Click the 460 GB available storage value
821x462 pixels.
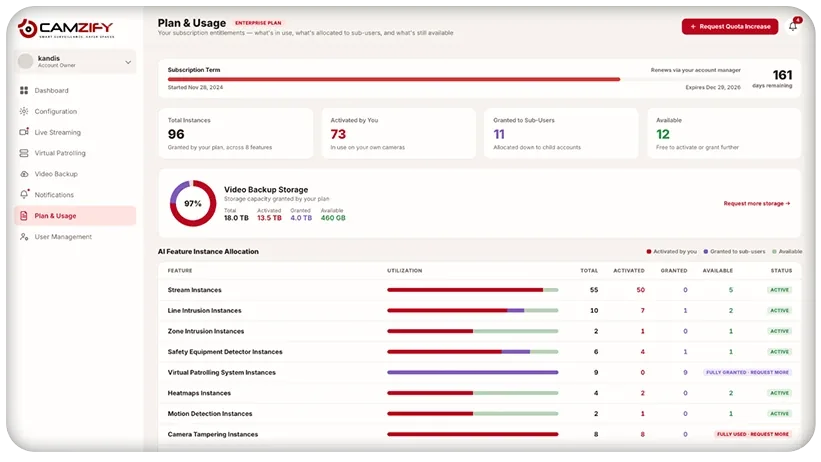pos(333,218)
